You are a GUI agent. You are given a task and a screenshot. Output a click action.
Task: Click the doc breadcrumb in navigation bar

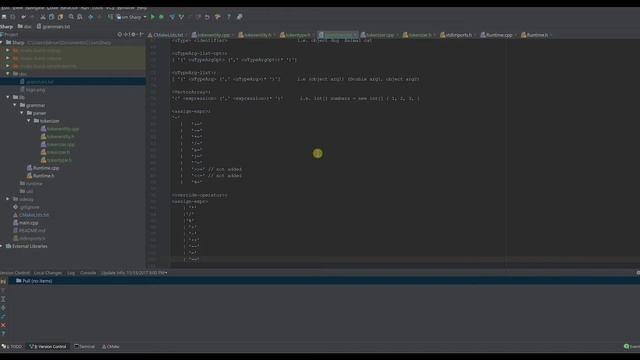click(24, 27)
